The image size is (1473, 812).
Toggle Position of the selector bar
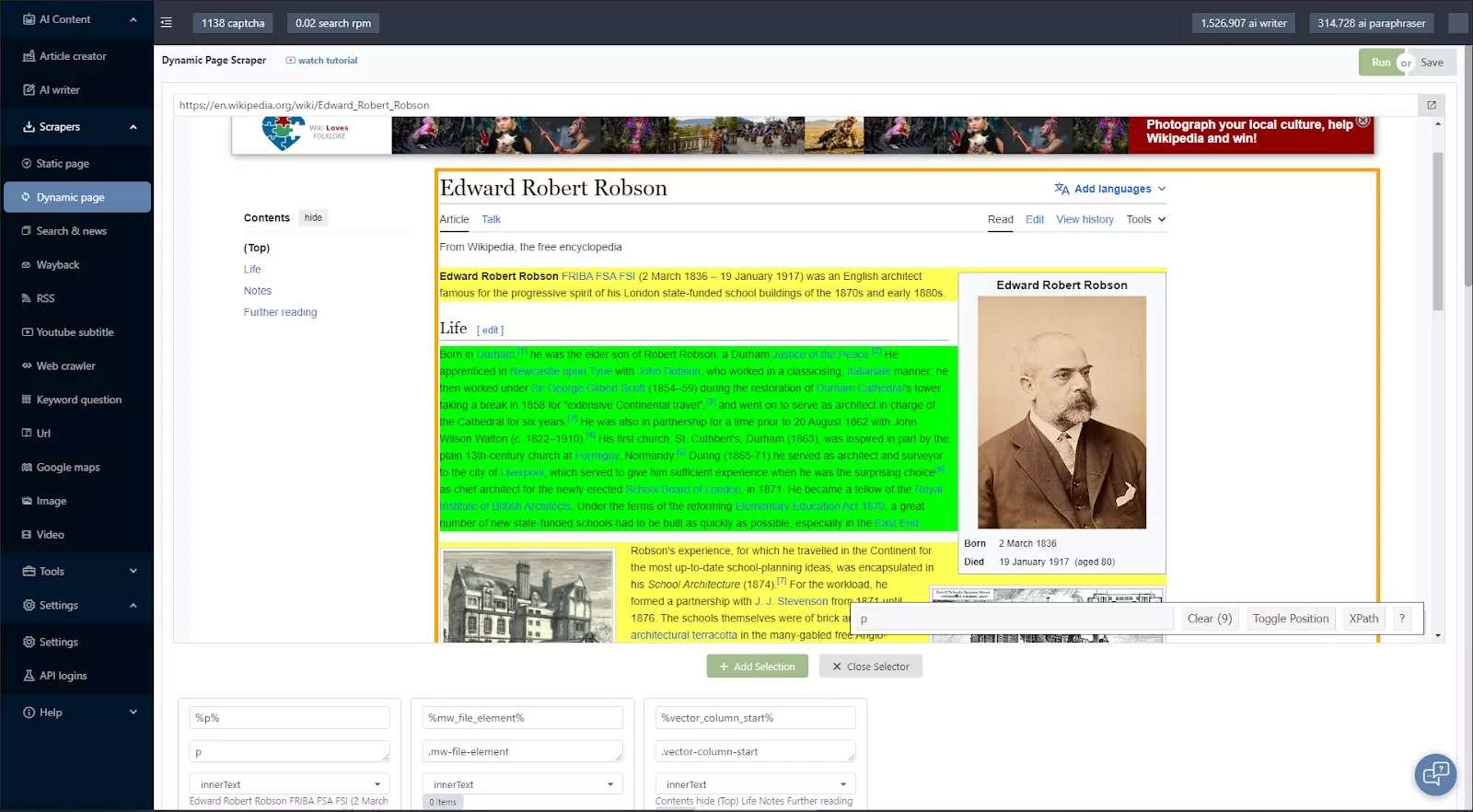pyautogui.click(x=1290, y=619)
